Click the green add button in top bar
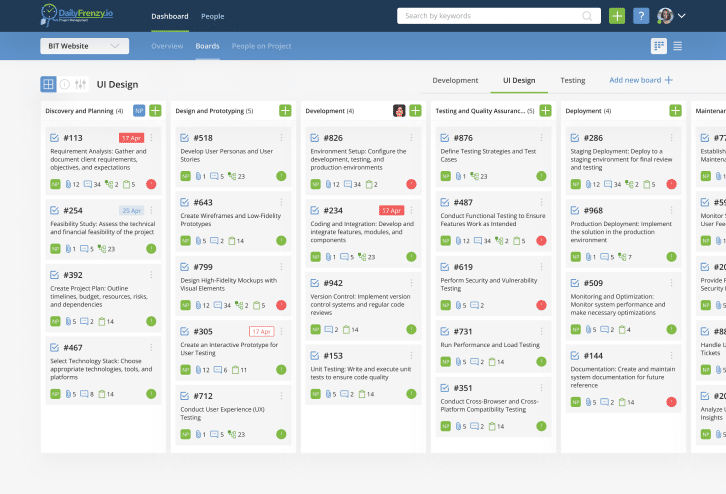Image resolution: width=726 pixels, height=494 pixels. pos(617,16)
